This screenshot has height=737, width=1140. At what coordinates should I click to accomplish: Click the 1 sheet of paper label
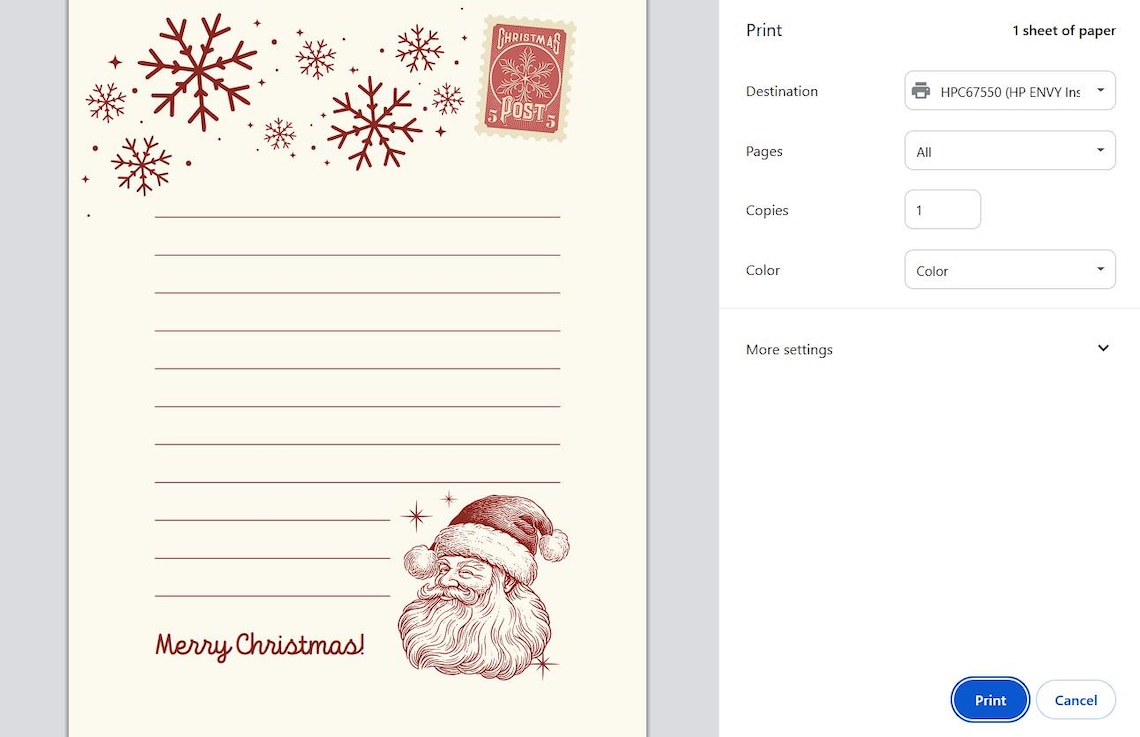(x=1064, y=30)
